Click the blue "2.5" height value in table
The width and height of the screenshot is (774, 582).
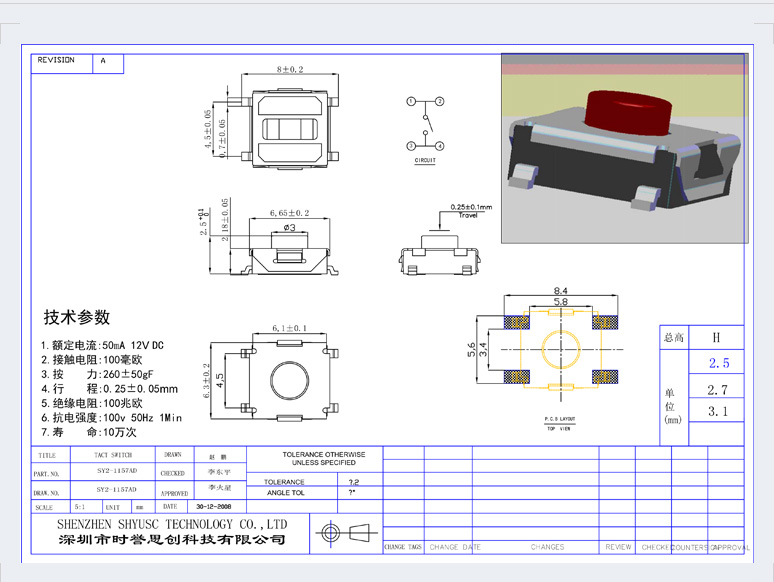pyautogui.click(x=719, y=363)
